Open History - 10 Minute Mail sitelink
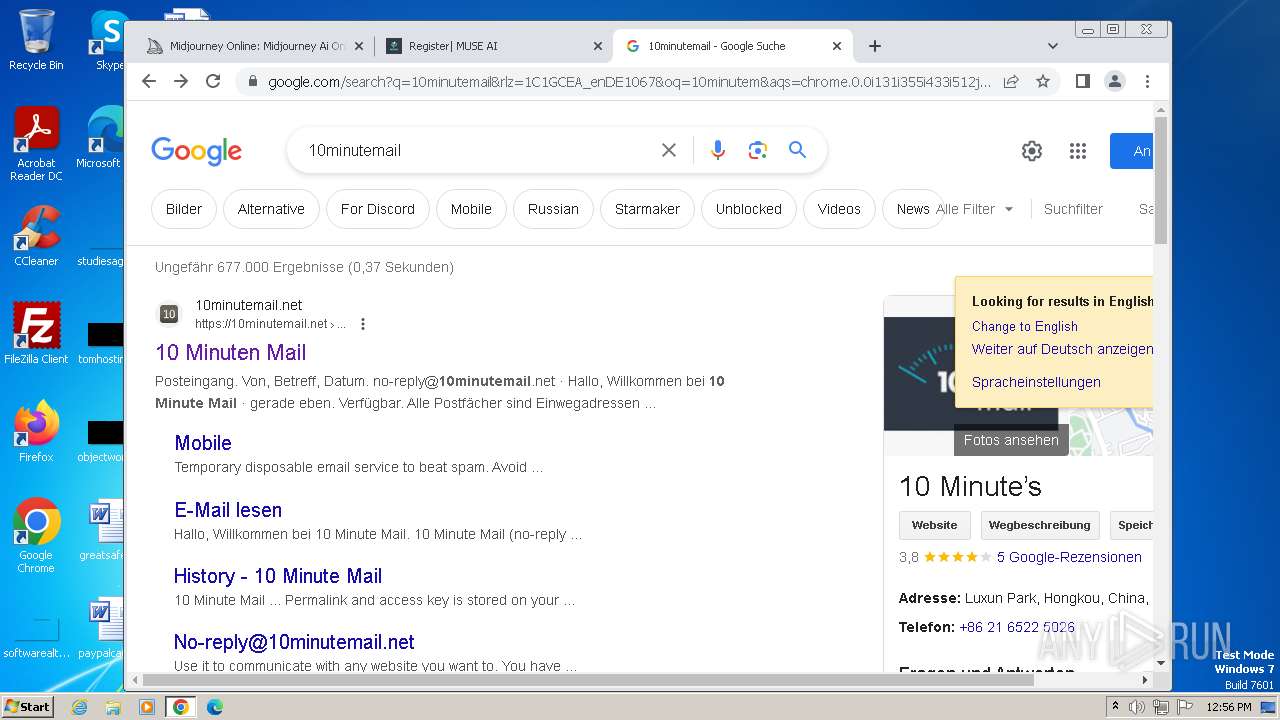The height and width of the screenshot is (720, 1280). pos(278,576)
